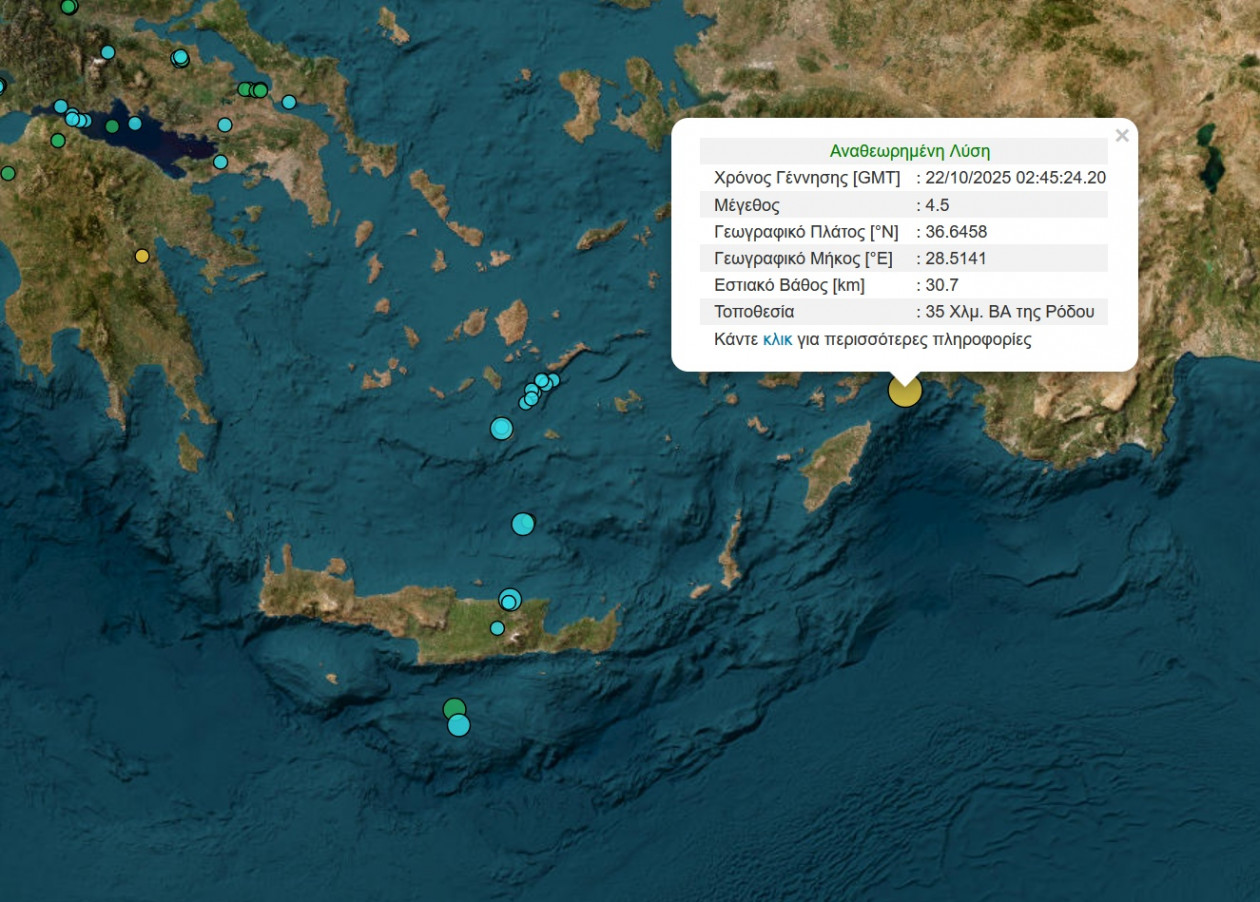This screenshot has width=1260, height=902.
Task: Select the green marker at the far-left edge of the Peloponnese
Action: pyautogui.click(x=8, y=173)
